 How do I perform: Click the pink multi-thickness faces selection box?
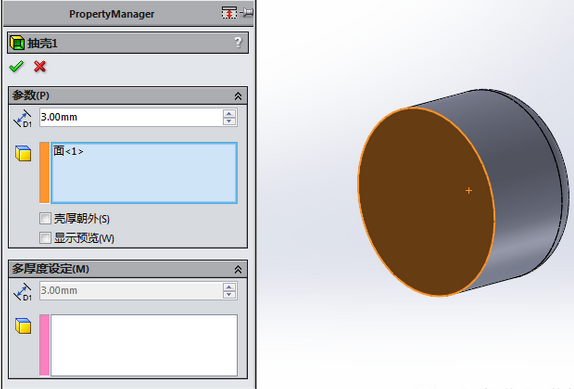144,345
